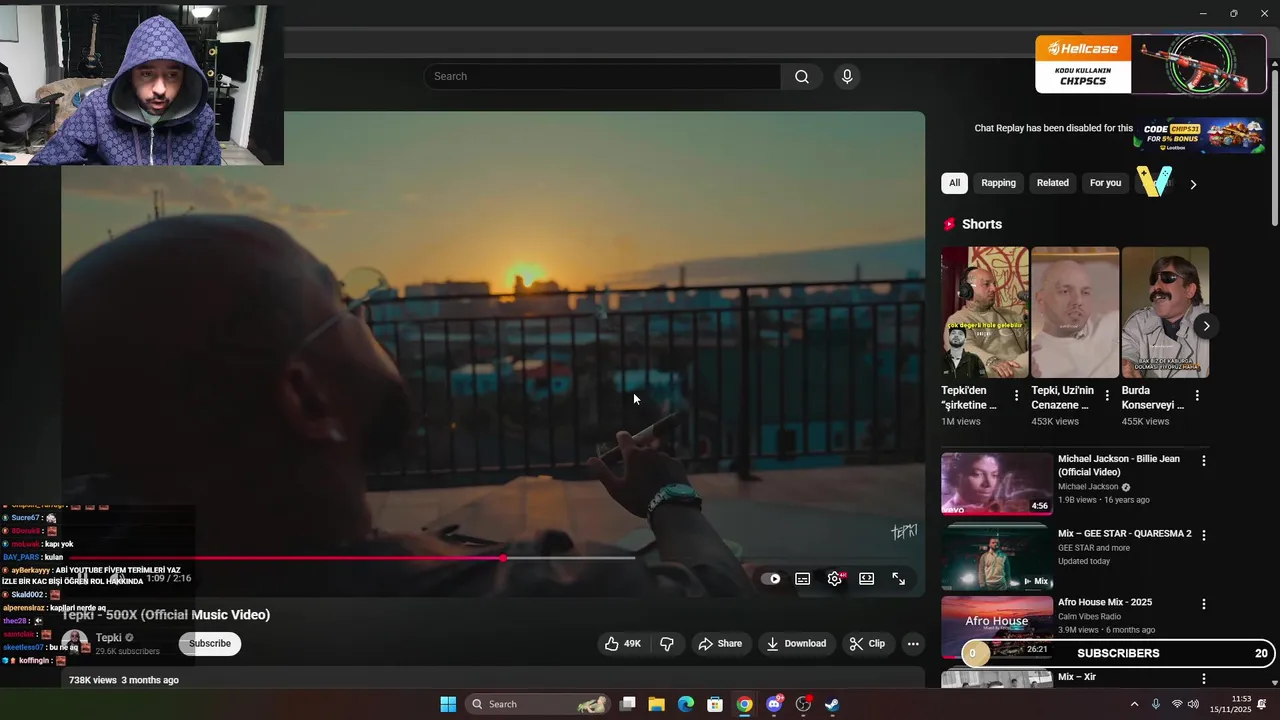
Task: Open network and volume quick settings
Action: tap(1185, 704)
